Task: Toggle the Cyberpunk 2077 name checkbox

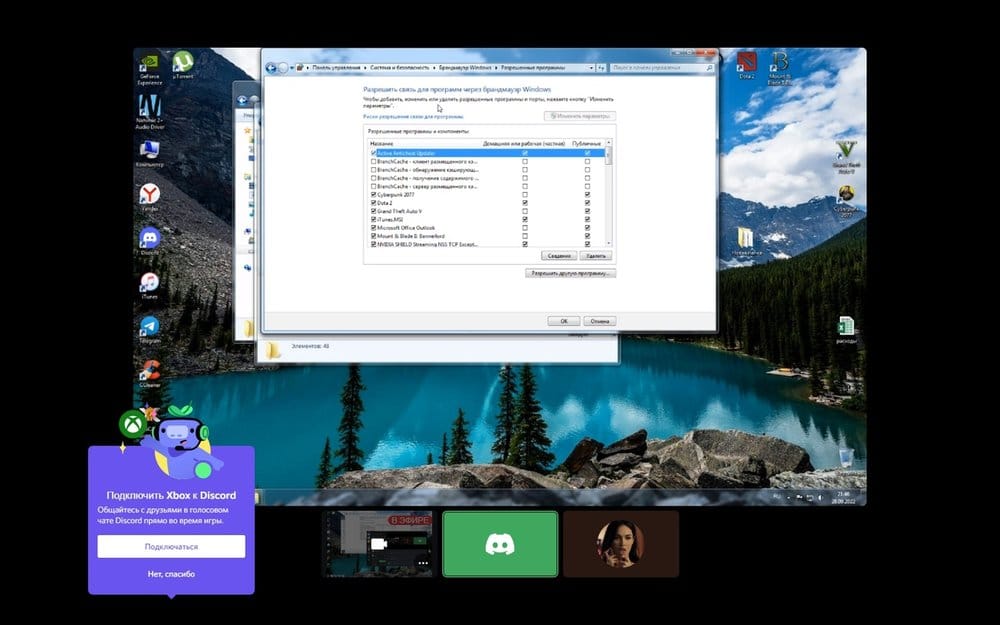Action: pos(374,195)
